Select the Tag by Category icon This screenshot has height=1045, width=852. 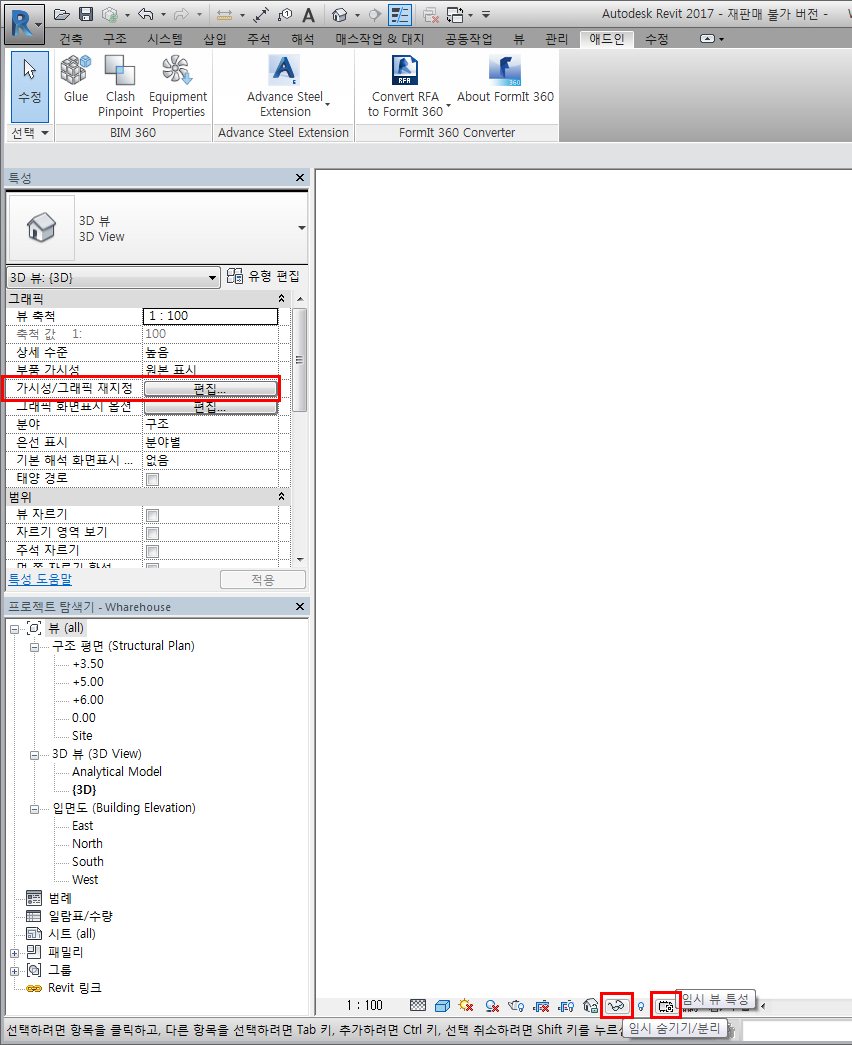tap(285, 14)
